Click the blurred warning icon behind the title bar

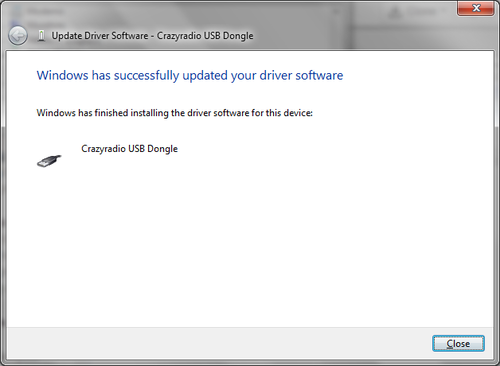[395, 13]
